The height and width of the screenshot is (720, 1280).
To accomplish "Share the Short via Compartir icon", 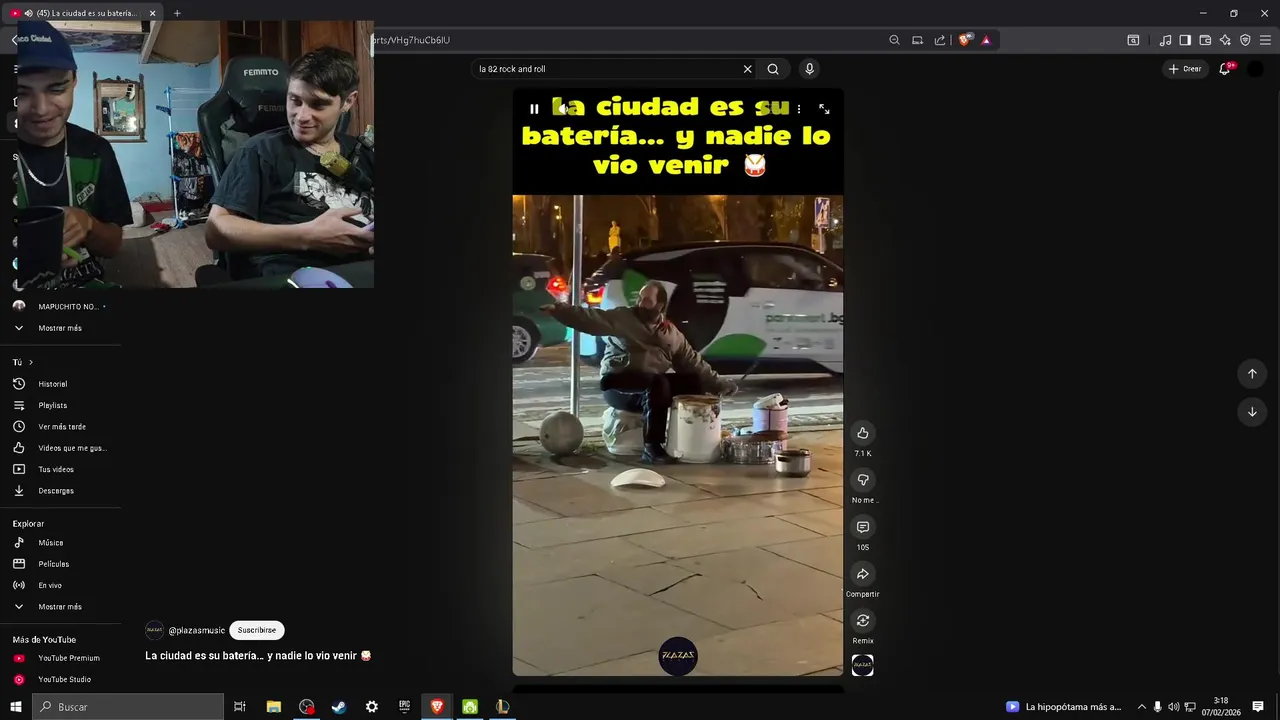I will point(863,574).
